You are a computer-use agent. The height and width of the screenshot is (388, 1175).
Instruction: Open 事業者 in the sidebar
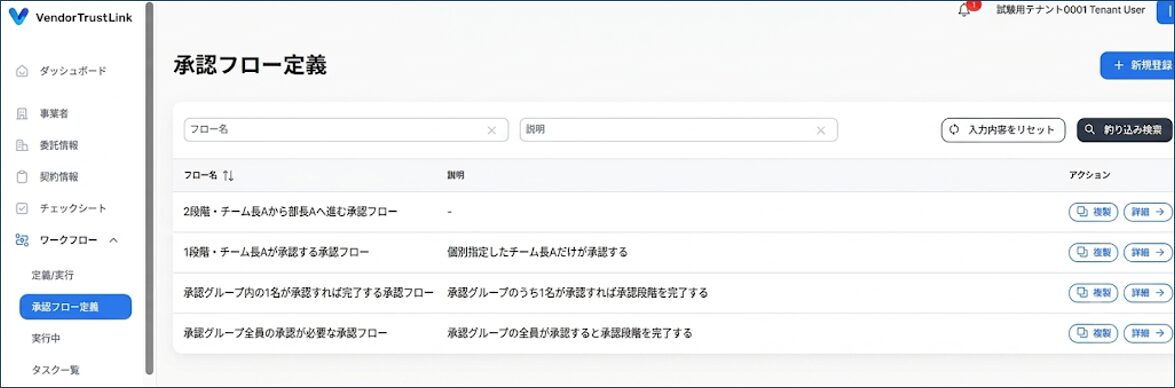[x=54, y=114]
